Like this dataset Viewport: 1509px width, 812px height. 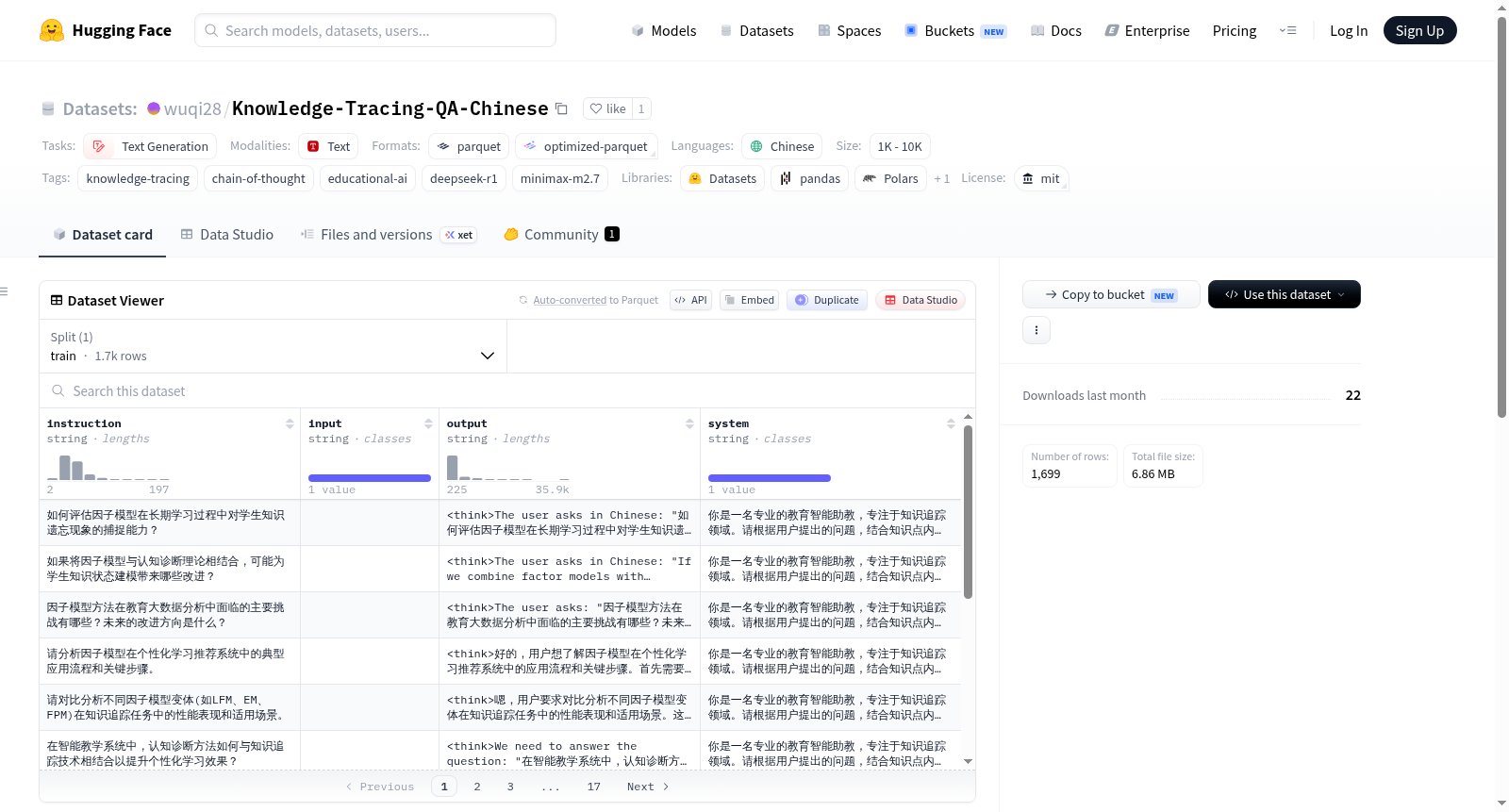607,108
